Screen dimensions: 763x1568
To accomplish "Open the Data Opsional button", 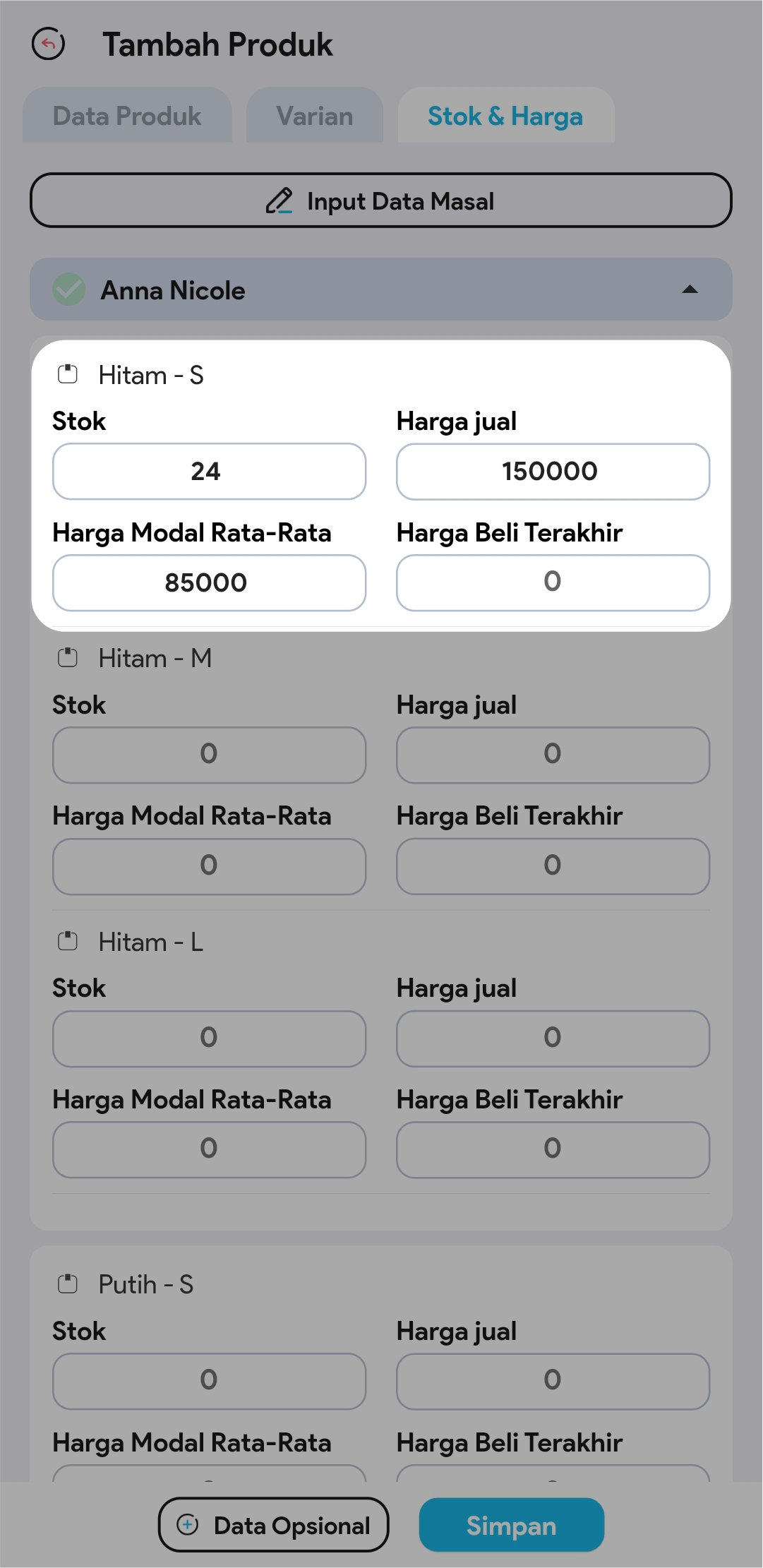I will tap(274, 1525).
